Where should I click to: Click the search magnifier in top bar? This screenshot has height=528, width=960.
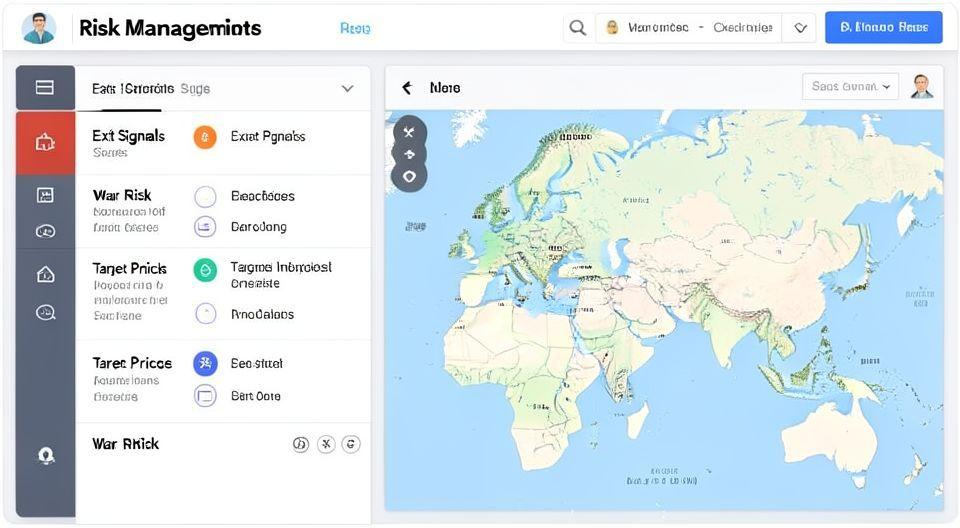pos(577,28)
